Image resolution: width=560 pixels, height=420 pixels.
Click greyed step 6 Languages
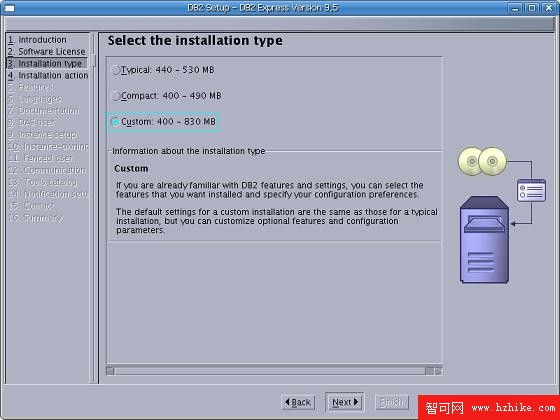point(34,99)
